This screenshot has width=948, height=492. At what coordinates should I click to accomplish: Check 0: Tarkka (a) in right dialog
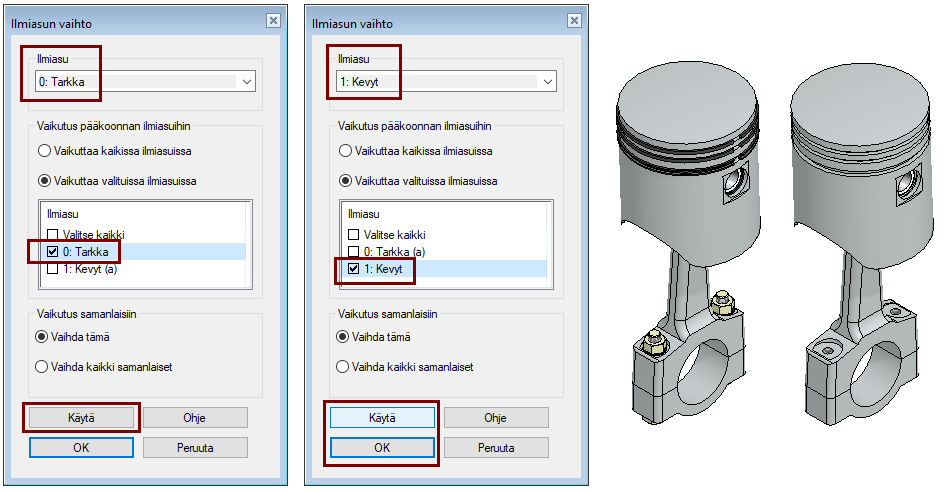[354, 251]
